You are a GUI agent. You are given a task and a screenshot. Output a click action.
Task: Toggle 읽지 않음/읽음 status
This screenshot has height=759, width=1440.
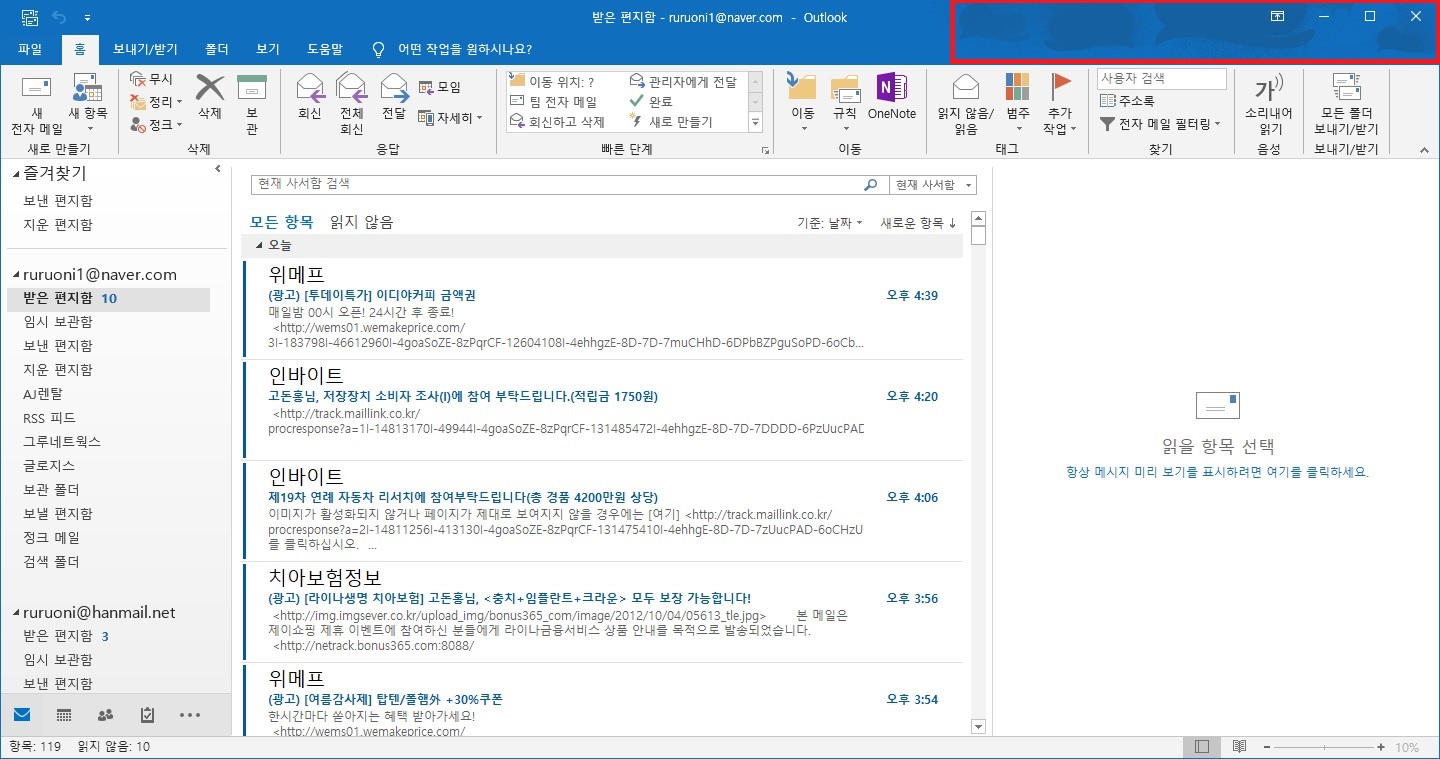click(x=965, y=105)
